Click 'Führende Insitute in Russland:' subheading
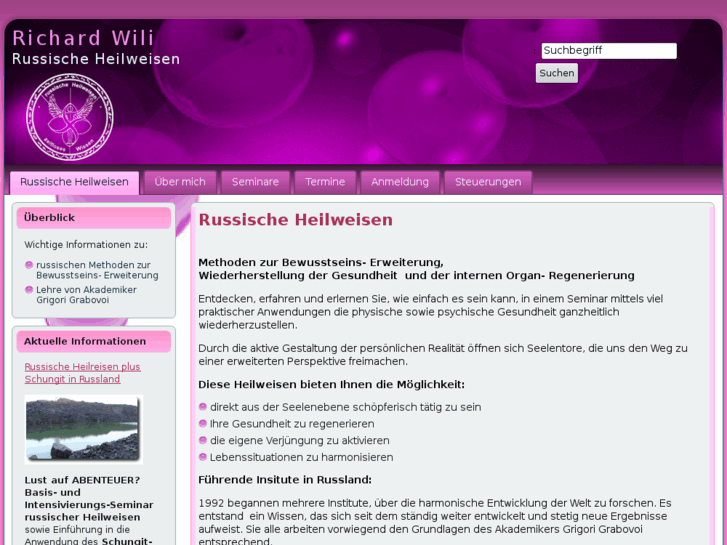The width and height of the screenshot is (727, 545). pos(285,480)
